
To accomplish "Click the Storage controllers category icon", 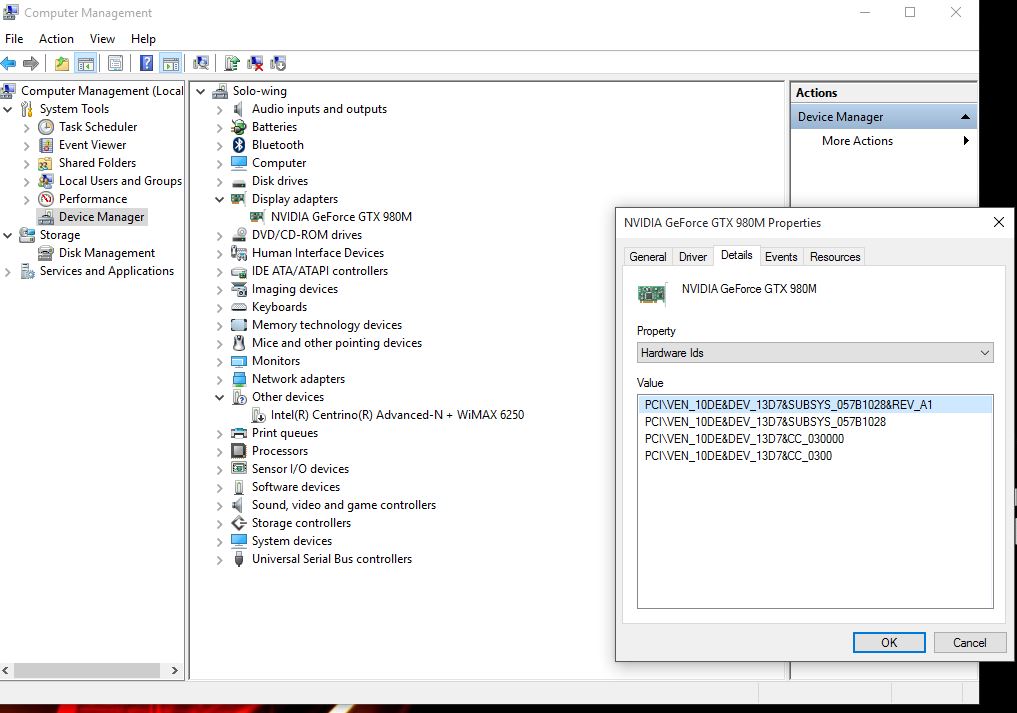I will click(239, 523).
